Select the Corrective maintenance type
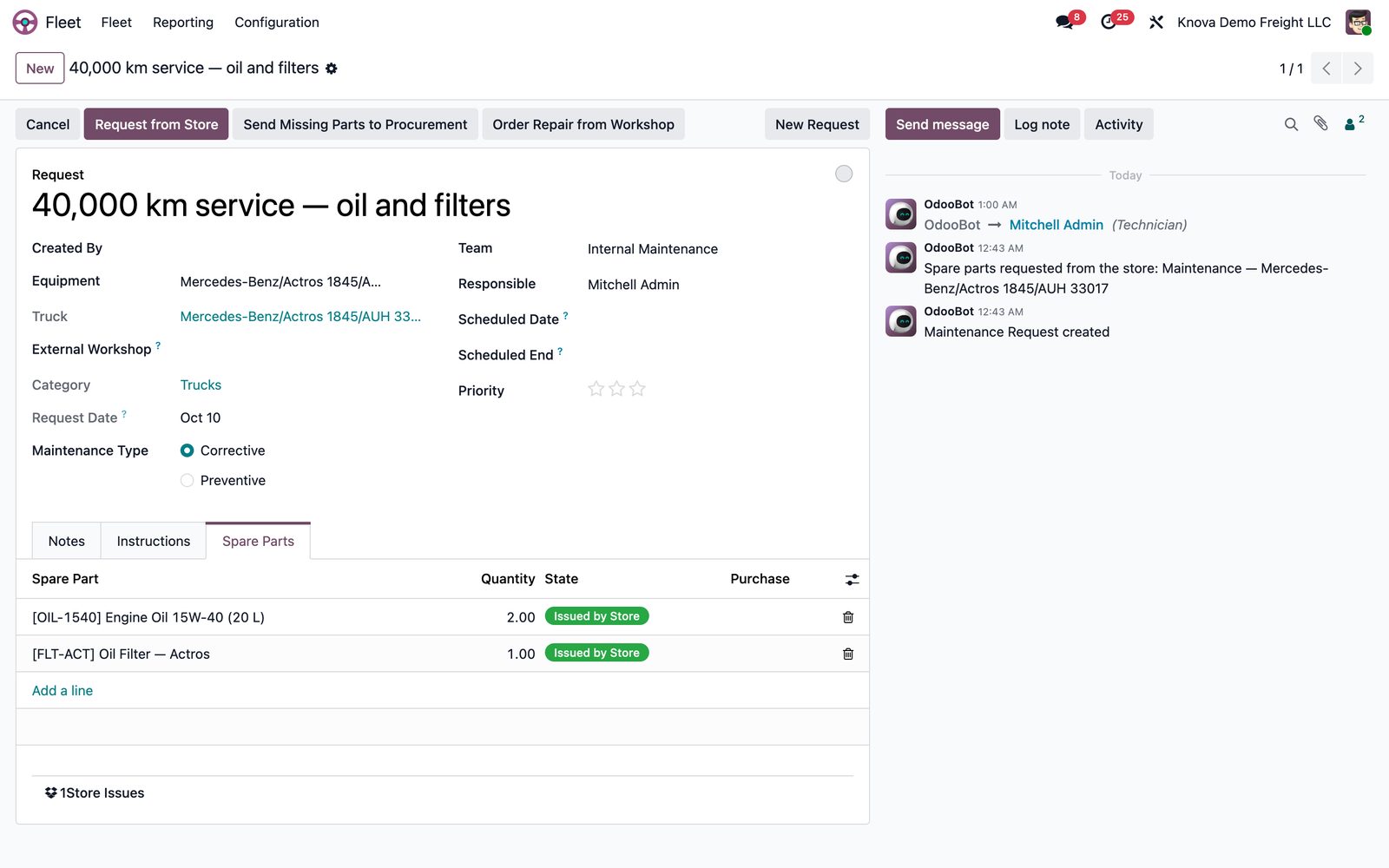This screenshot has height=868, width=1389. pos(187,450)
